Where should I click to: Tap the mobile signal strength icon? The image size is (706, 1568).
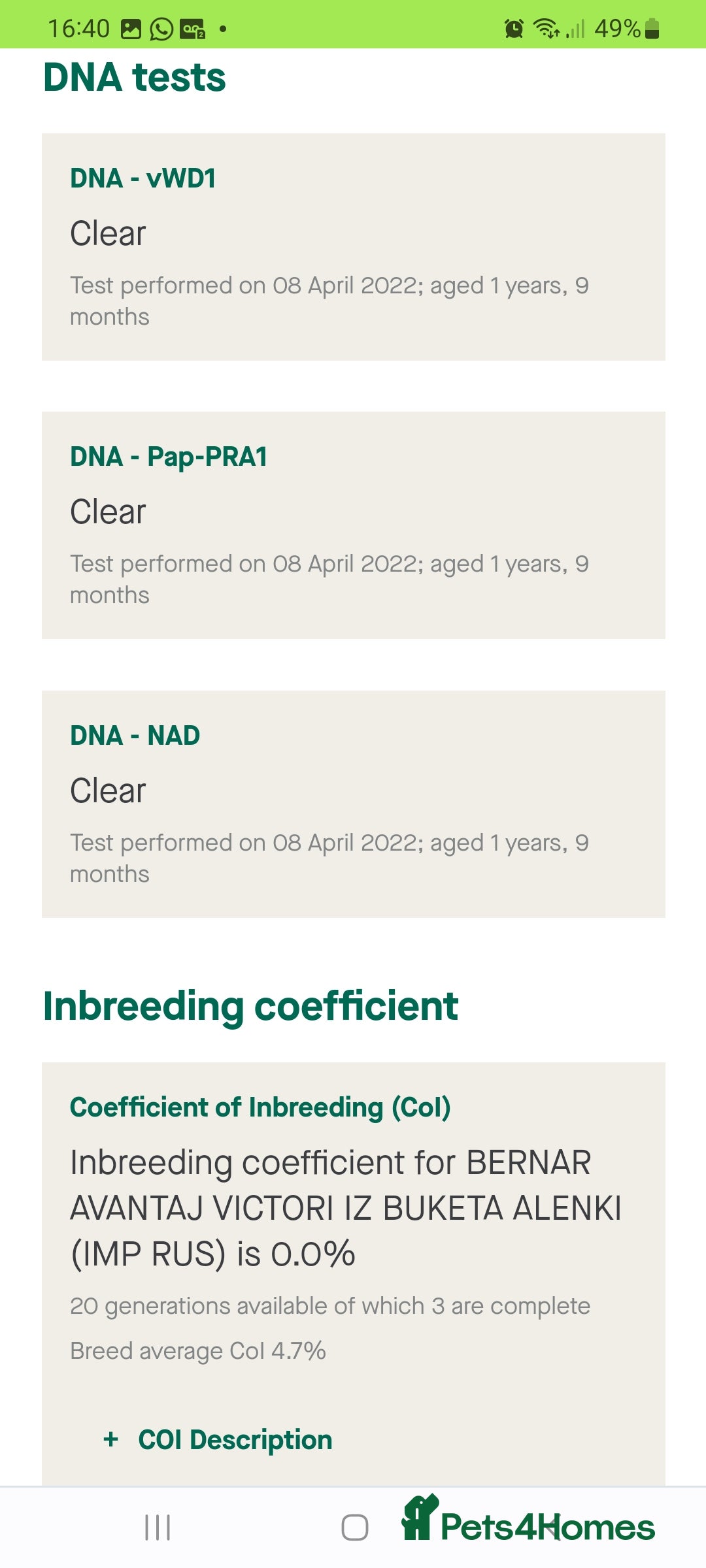[576, 29]
